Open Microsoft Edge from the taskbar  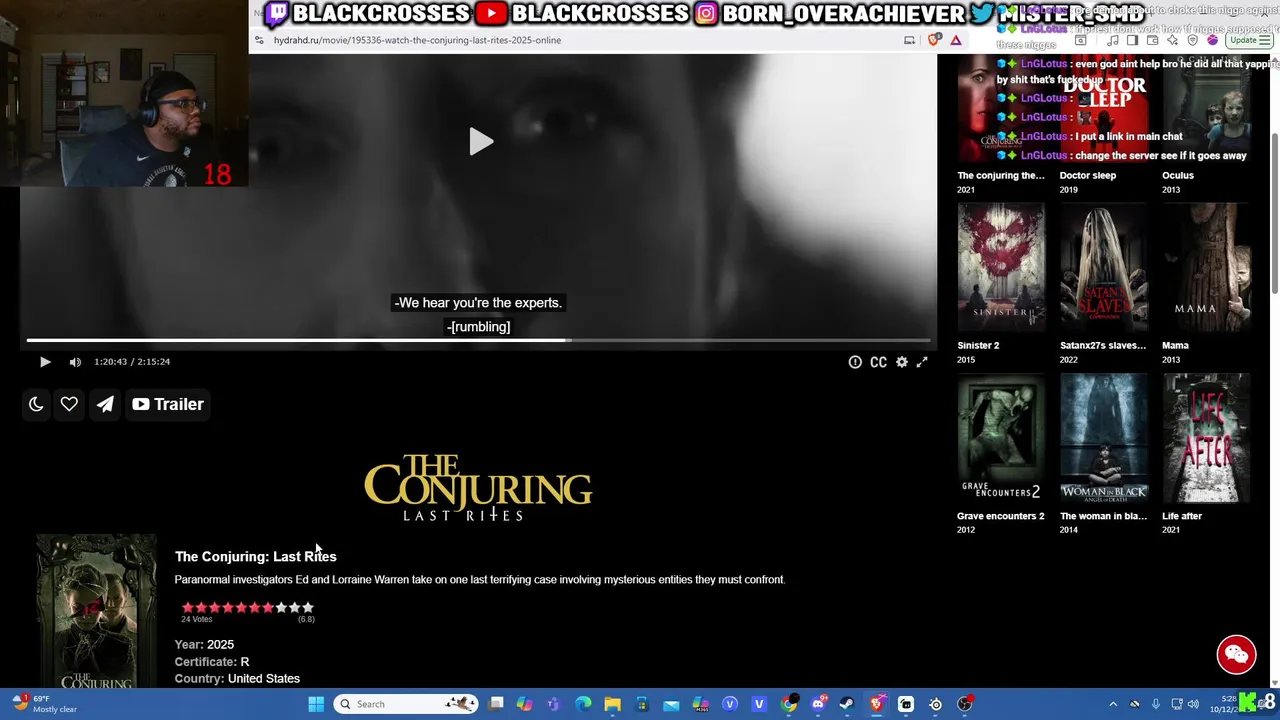[583, 704]
